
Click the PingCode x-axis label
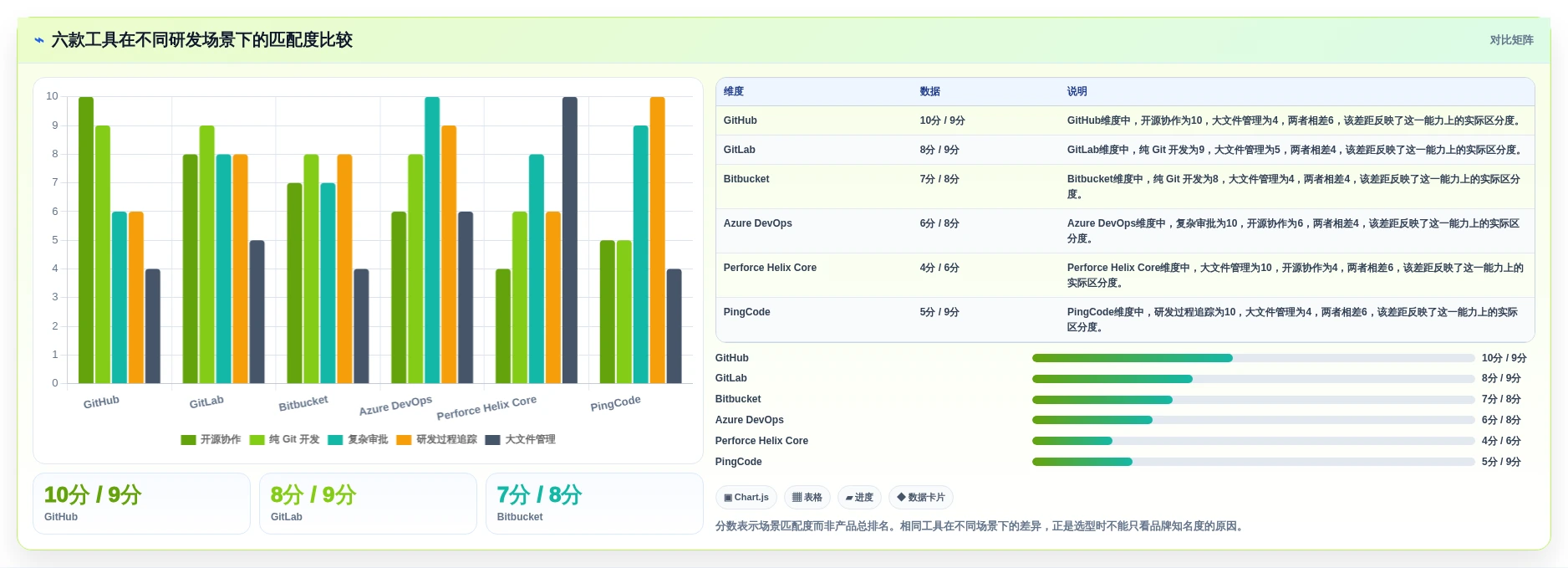[615, 403]
